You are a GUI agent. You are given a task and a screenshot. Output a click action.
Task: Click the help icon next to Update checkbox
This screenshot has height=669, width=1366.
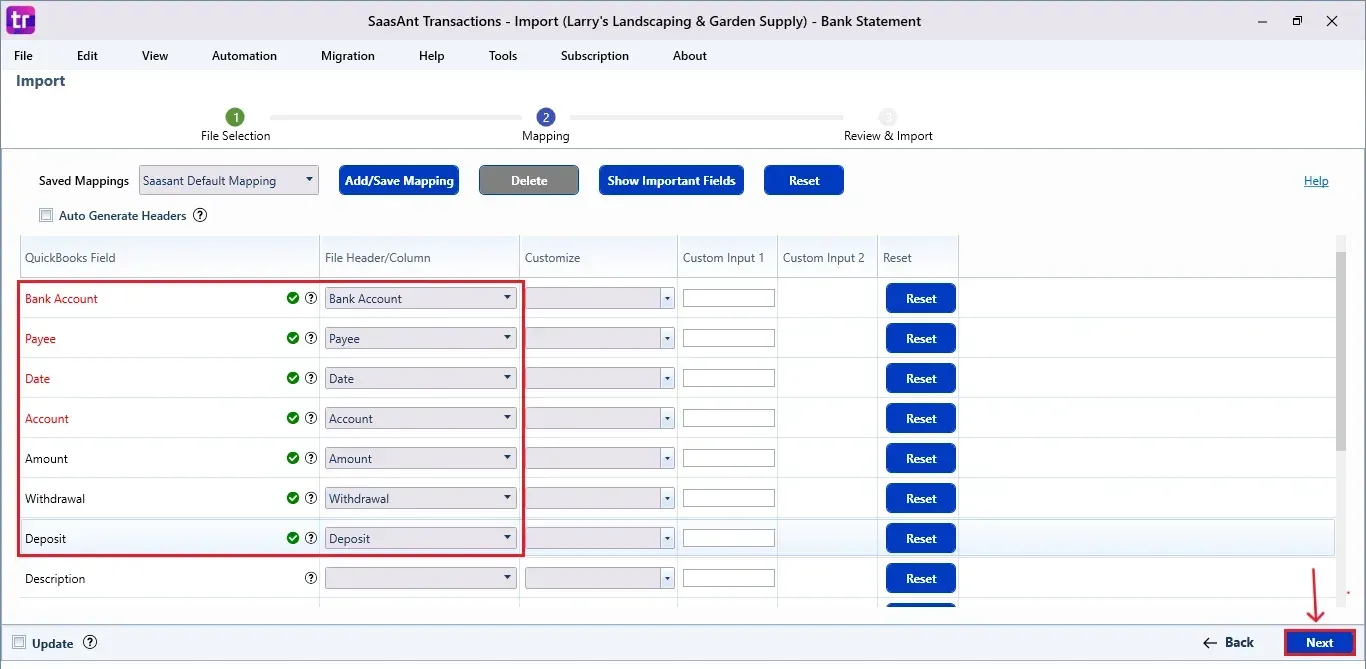(90, 643)
